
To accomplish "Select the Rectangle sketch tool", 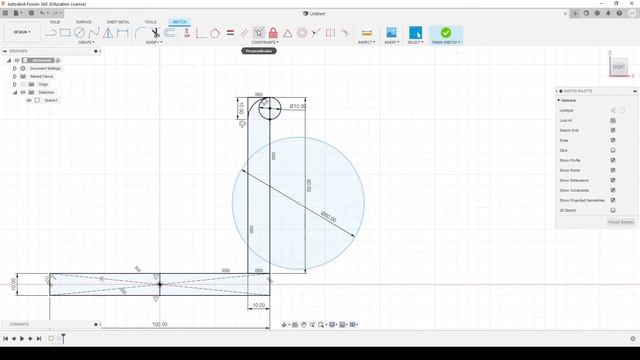I will tap(65, 33).
